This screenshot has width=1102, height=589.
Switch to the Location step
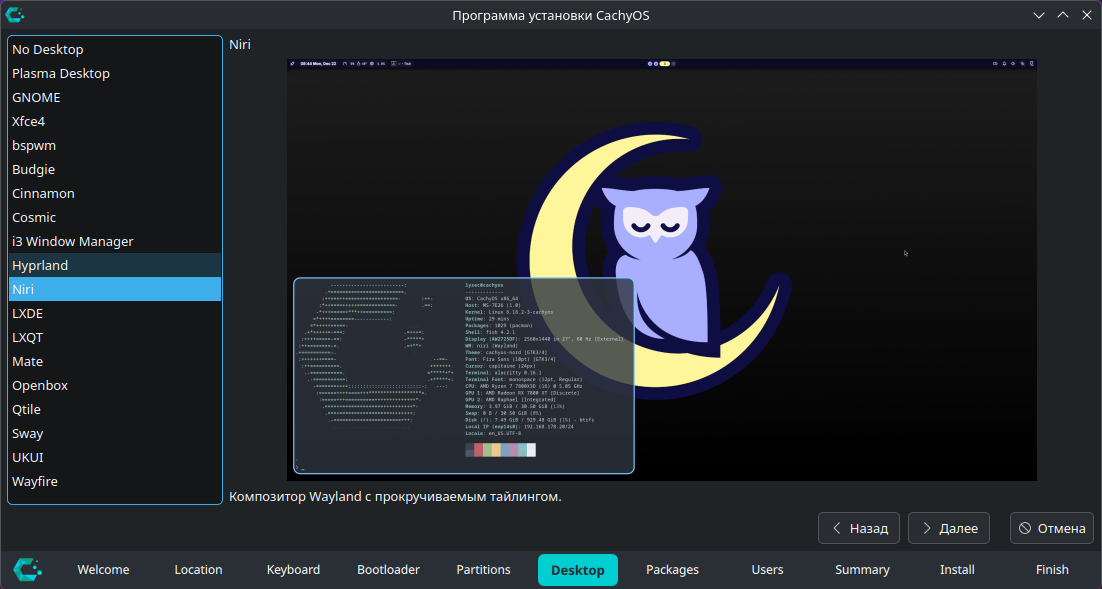(198, 569)
